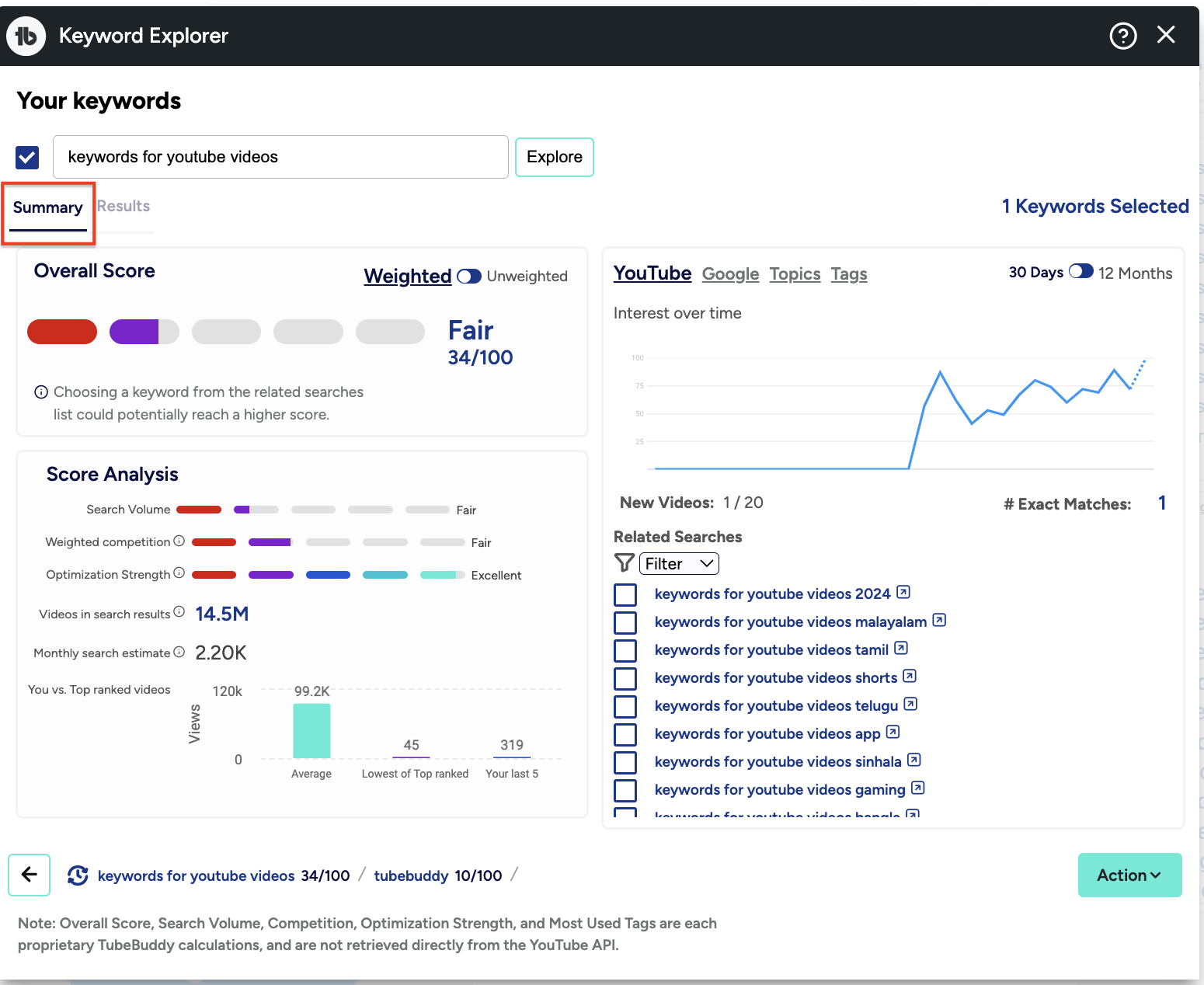Screen dimensions: 1204x985
Task: Select the YouTube tab
Action: [652, 273]
